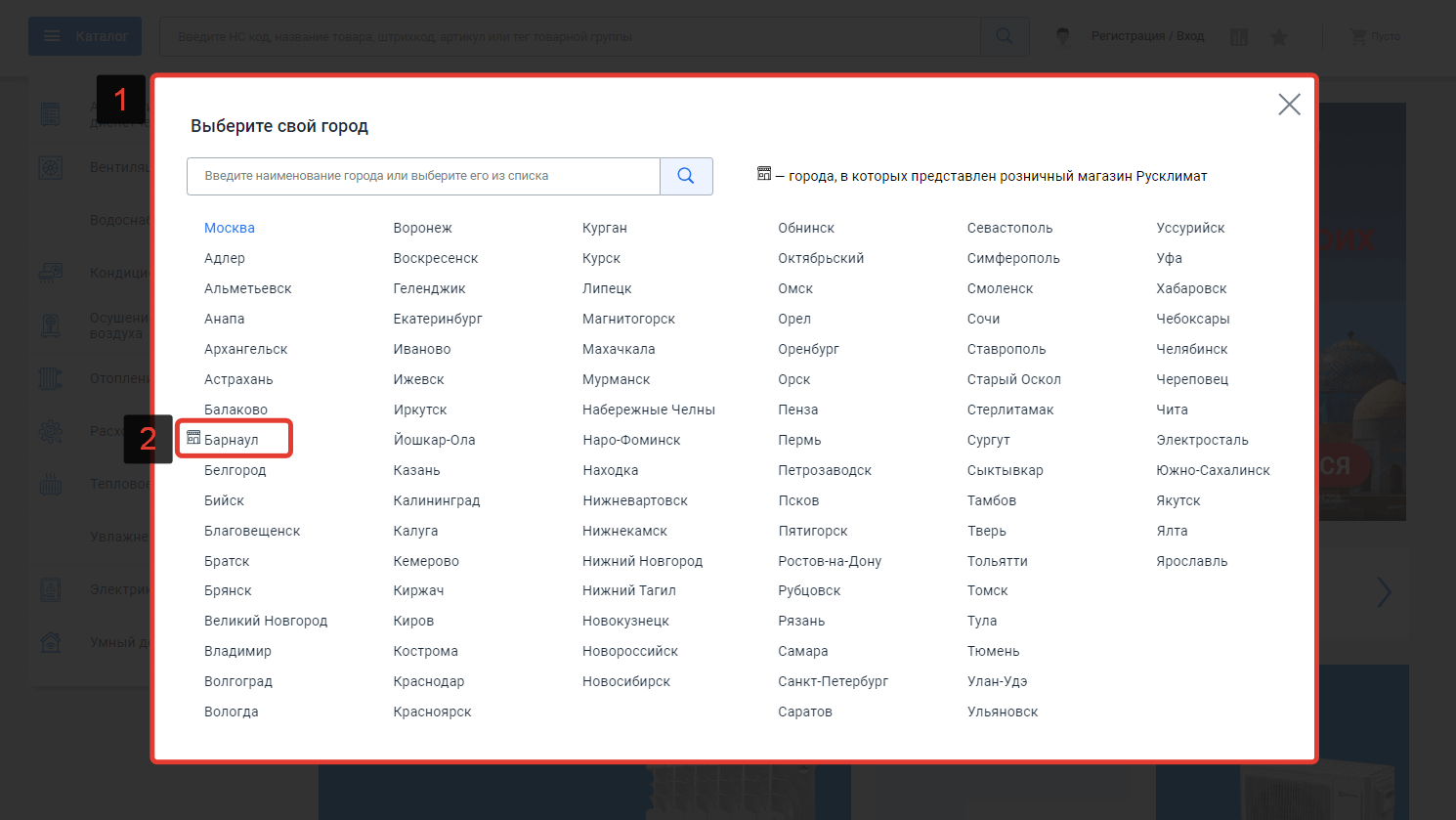Choose Красноярск

pos(433,712)
